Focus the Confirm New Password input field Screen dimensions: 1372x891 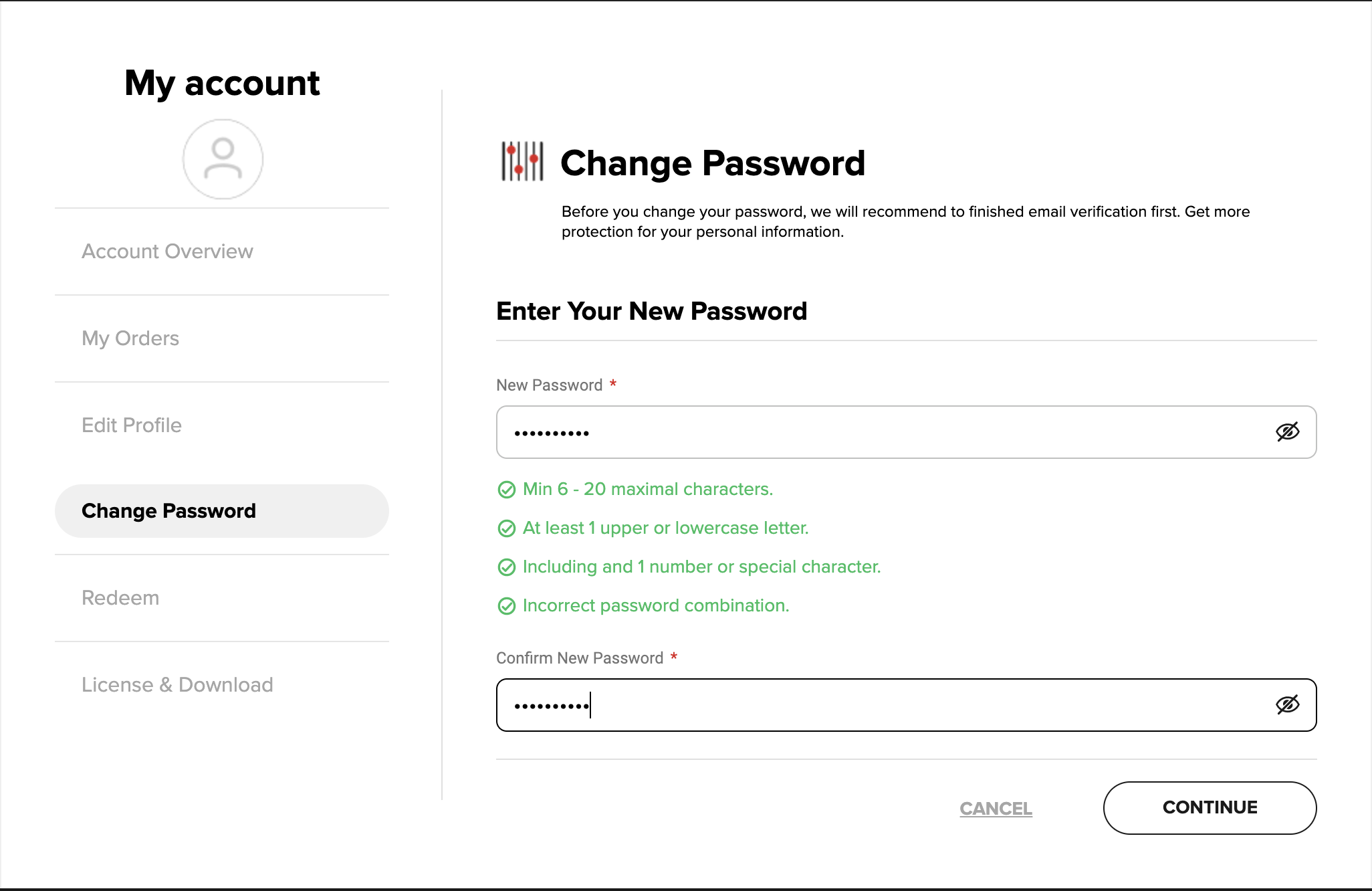point(906,705)
